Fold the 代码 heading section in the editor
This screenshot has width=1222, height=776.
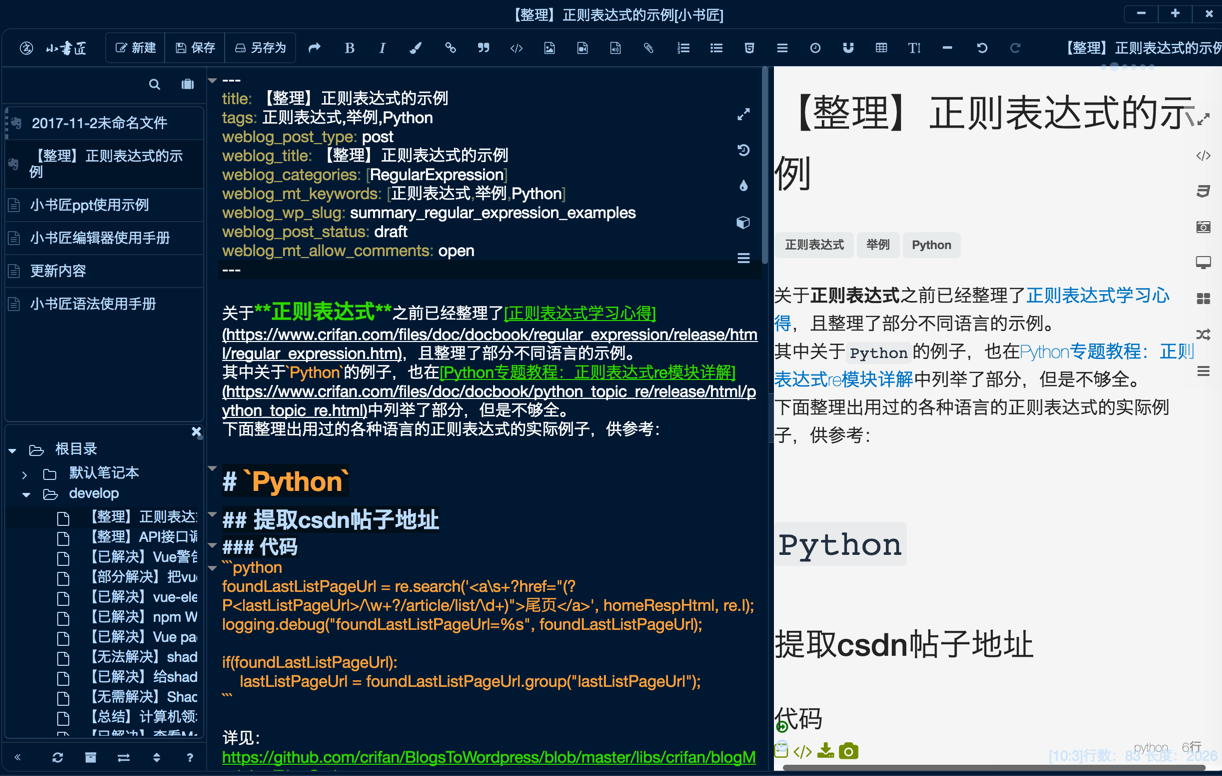tap(212, 546)
